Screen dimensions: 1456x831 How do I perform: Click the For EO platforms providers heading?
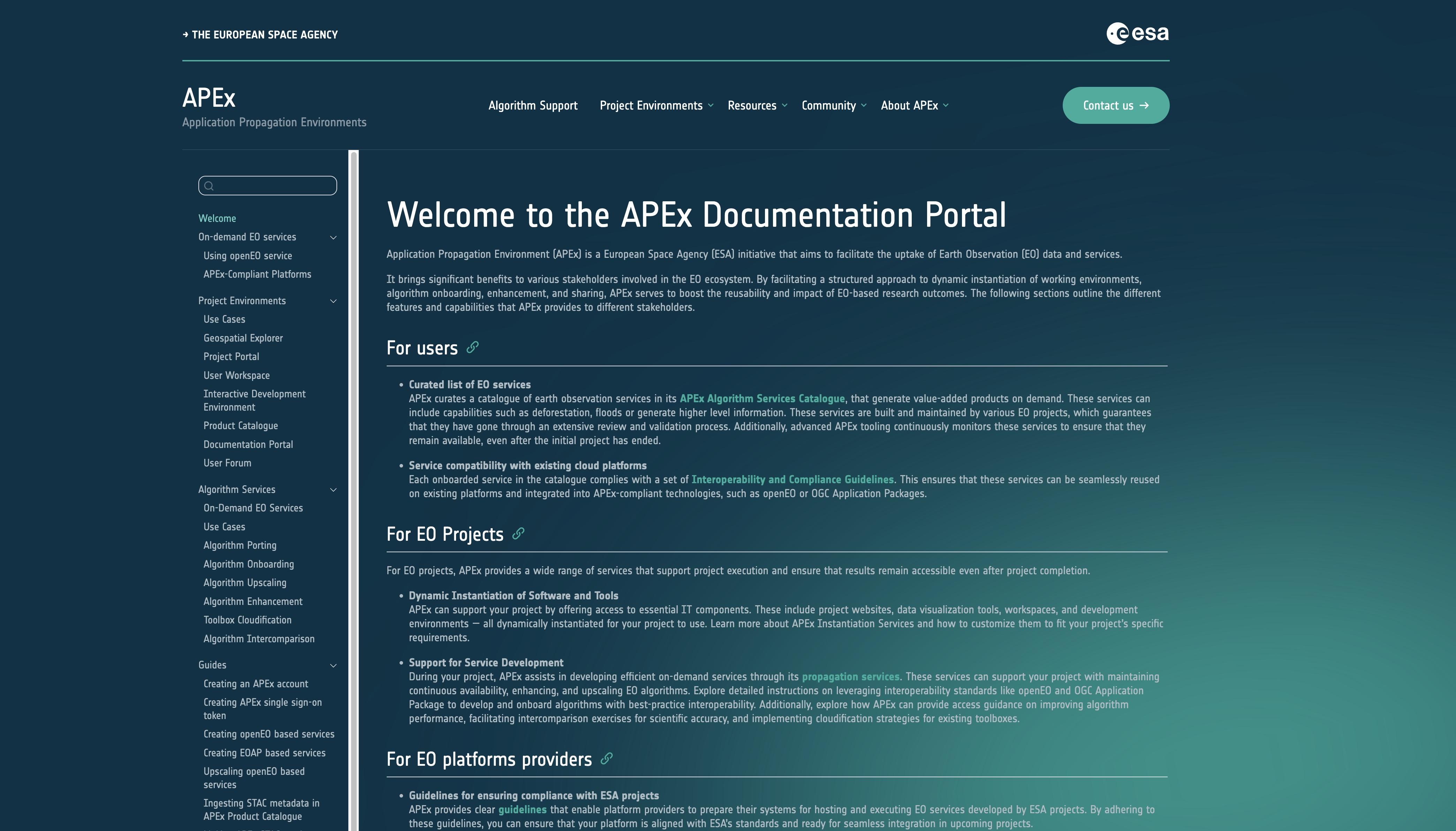[x=489, y=760]
